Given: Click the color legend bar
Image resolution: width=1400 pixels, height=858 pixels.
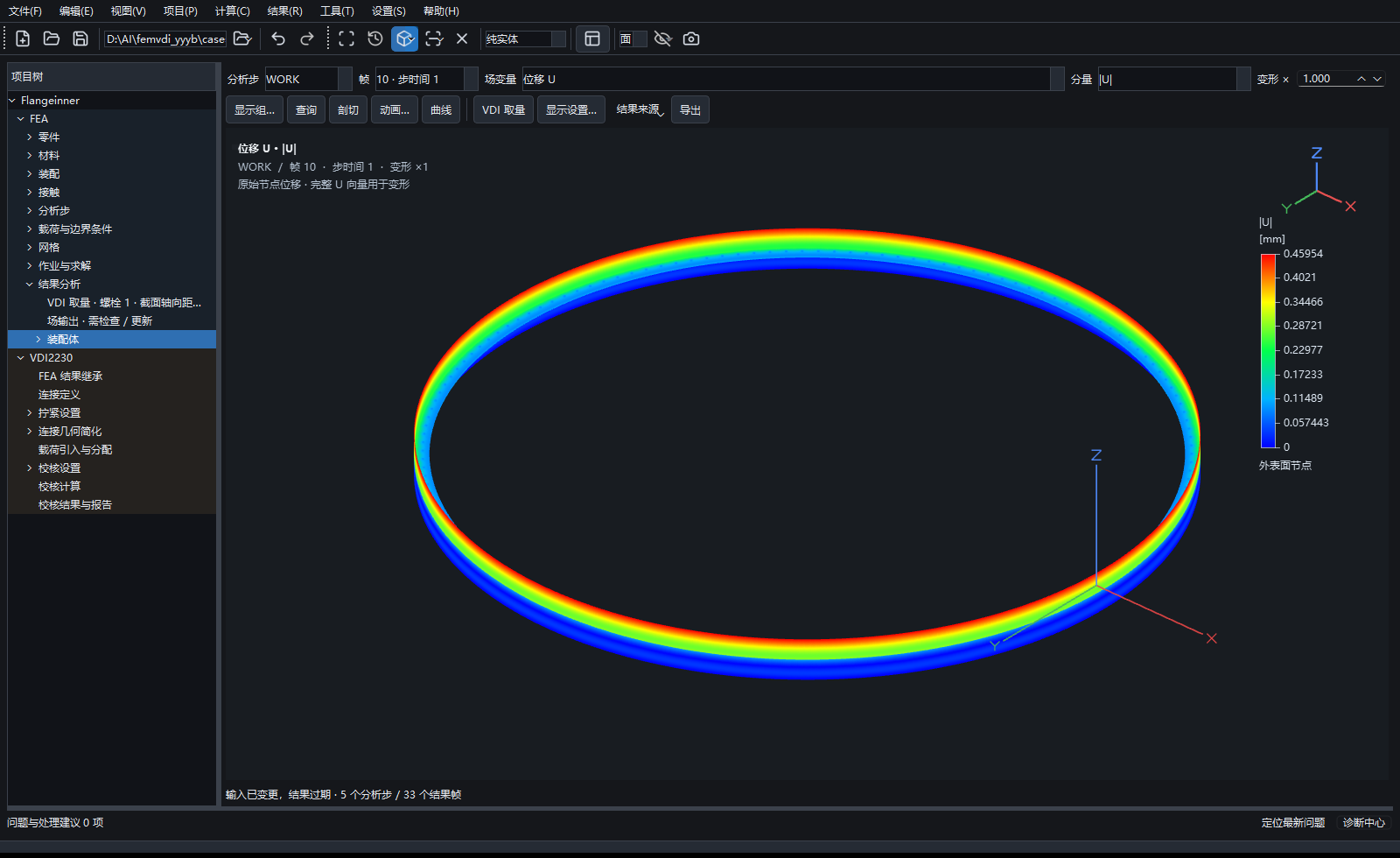Looking at the screenshot, I should [x=1269, y=350].
